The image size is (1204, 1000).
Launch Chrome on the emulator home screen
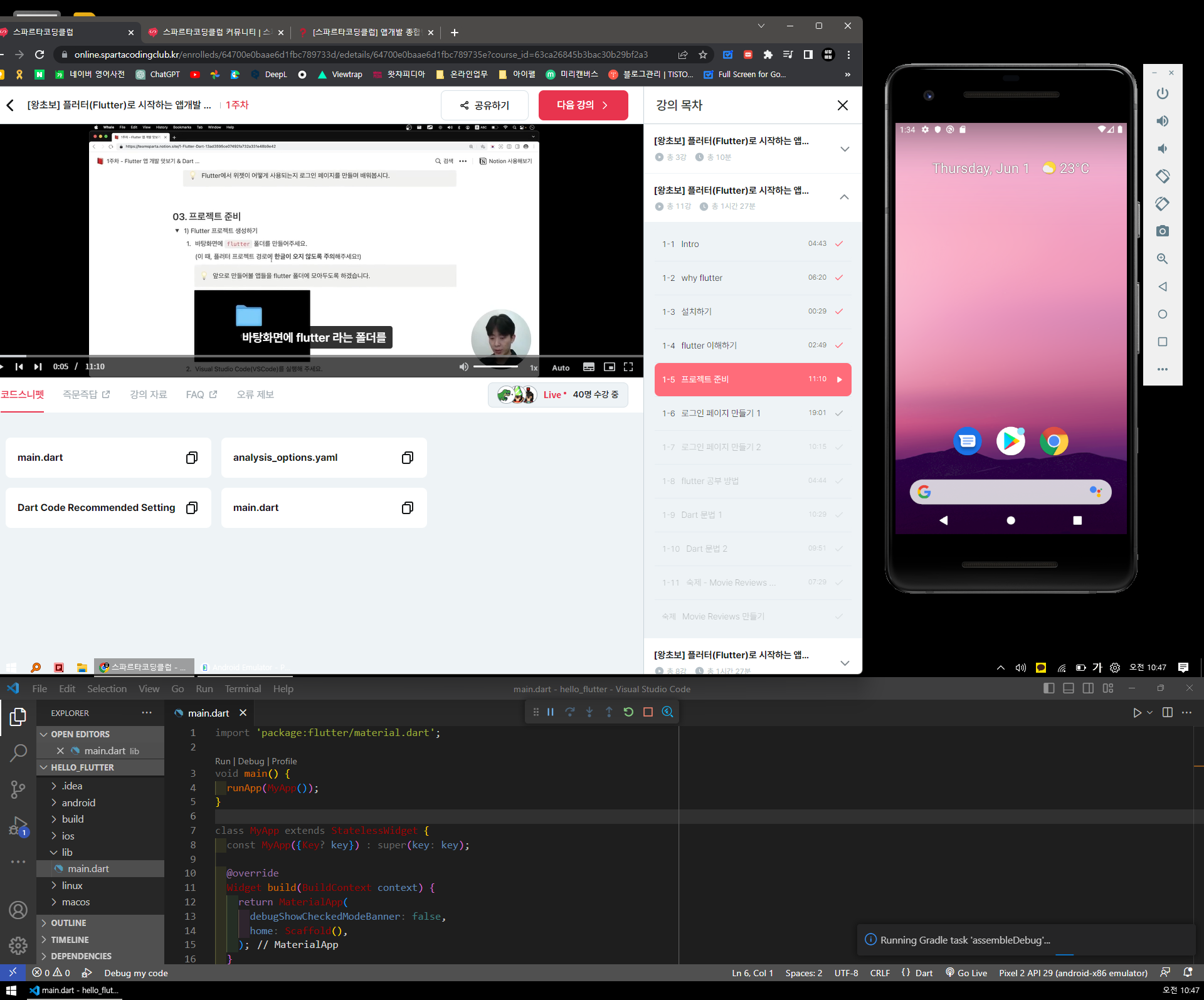click(1054, 441)
